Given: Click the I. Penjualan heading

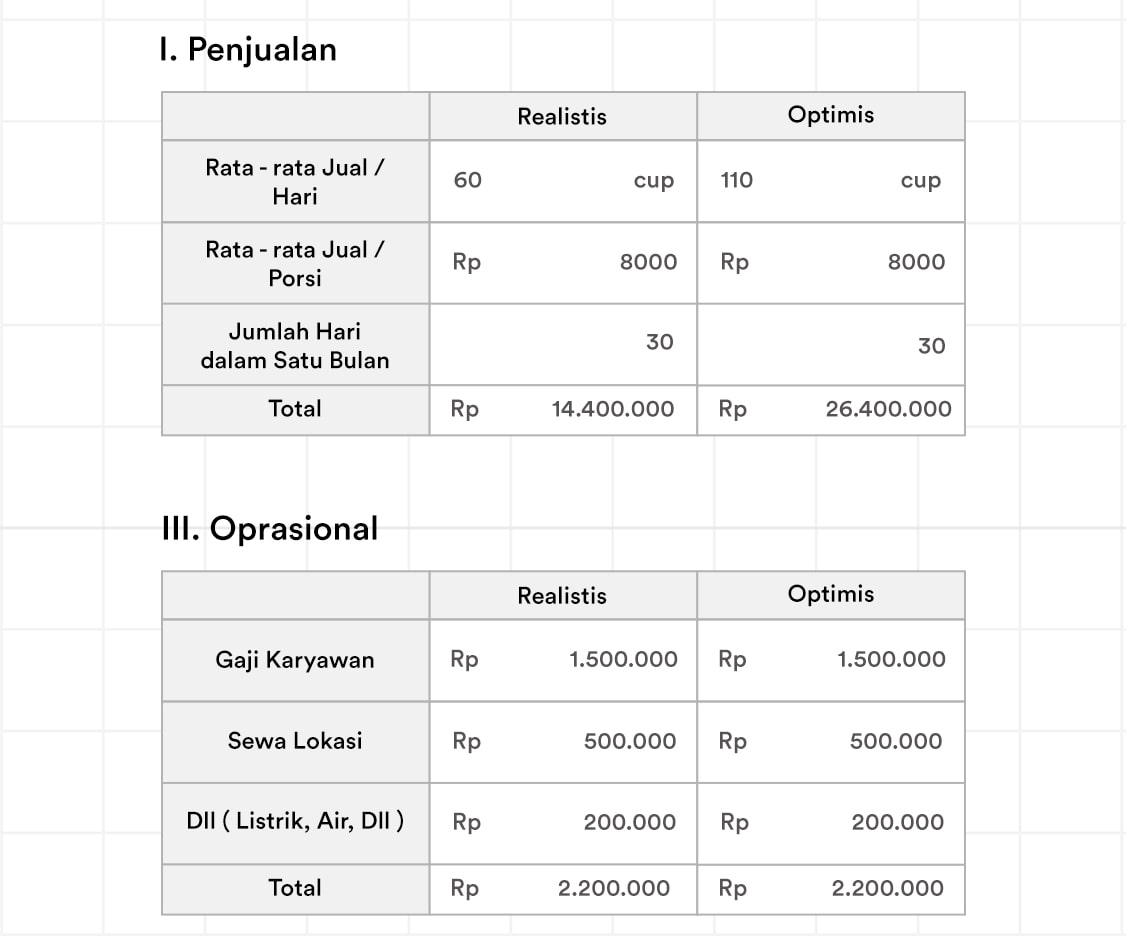Looking at the screenshot, I should (247, 49).
